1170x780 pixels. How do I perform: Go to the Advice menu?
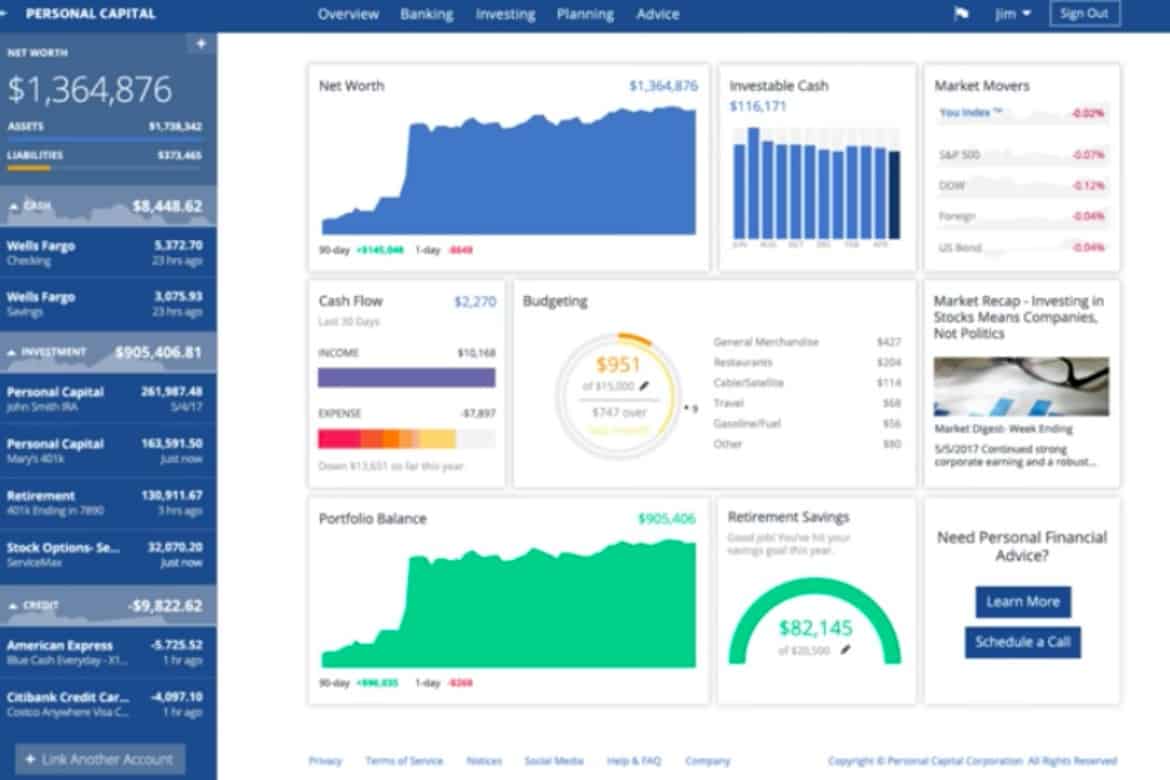657,14
